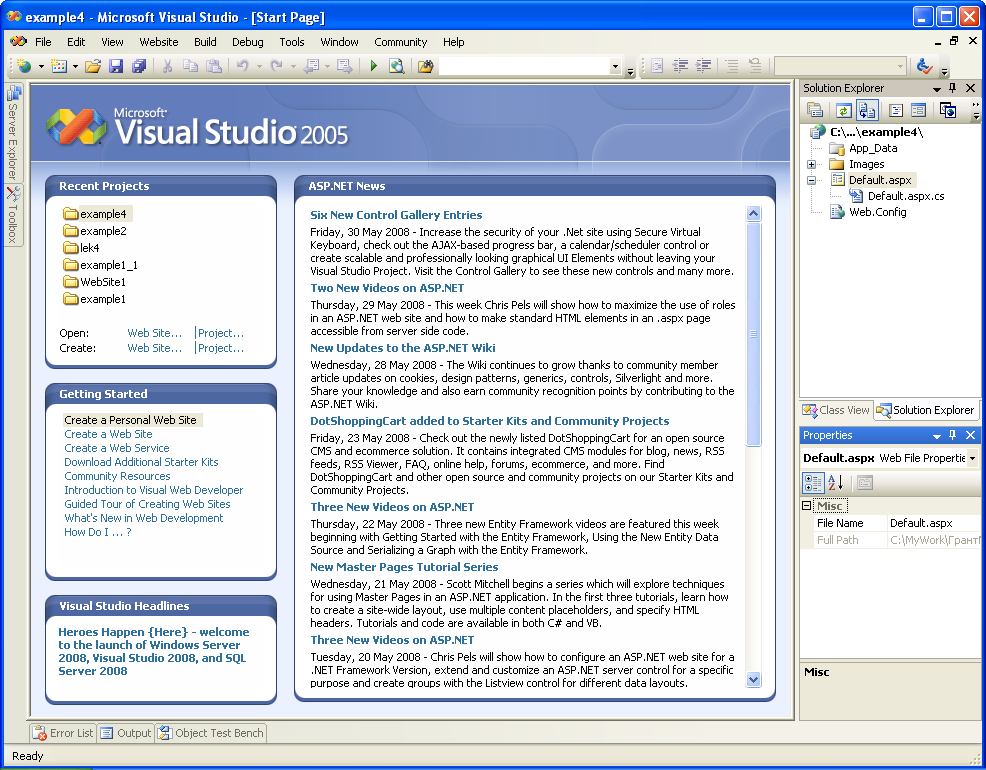Image resolution: width=986 pixels, height=770 pixels.
Task: Switch to the Class View tab
Action: (x=835, y=409)
